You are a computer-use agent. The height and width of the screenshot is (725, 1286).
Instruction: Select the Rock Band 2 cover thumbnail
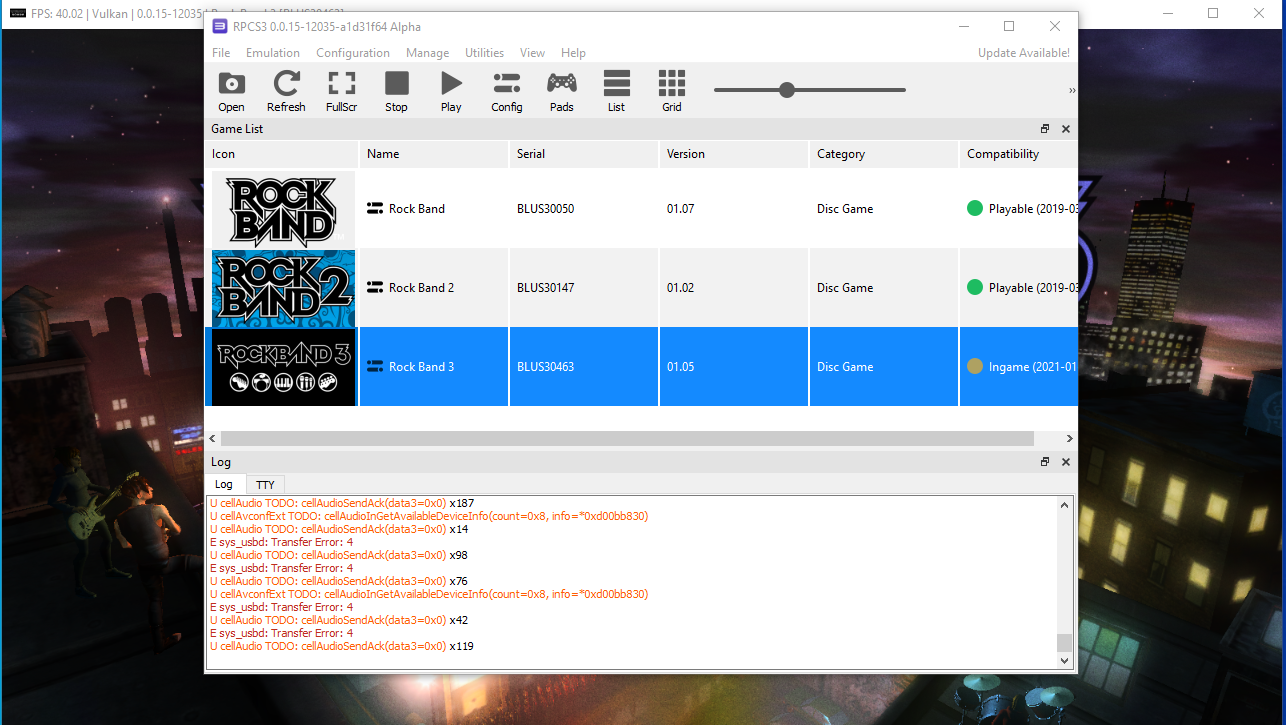[x=283, y=288]
